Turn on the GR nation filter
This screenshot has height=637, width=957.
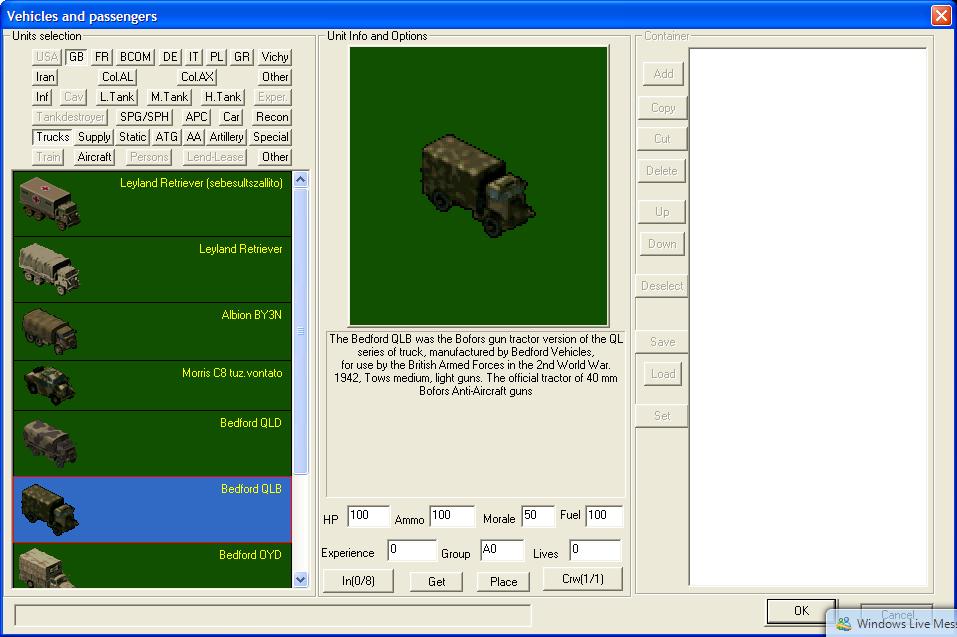point(242,57)
